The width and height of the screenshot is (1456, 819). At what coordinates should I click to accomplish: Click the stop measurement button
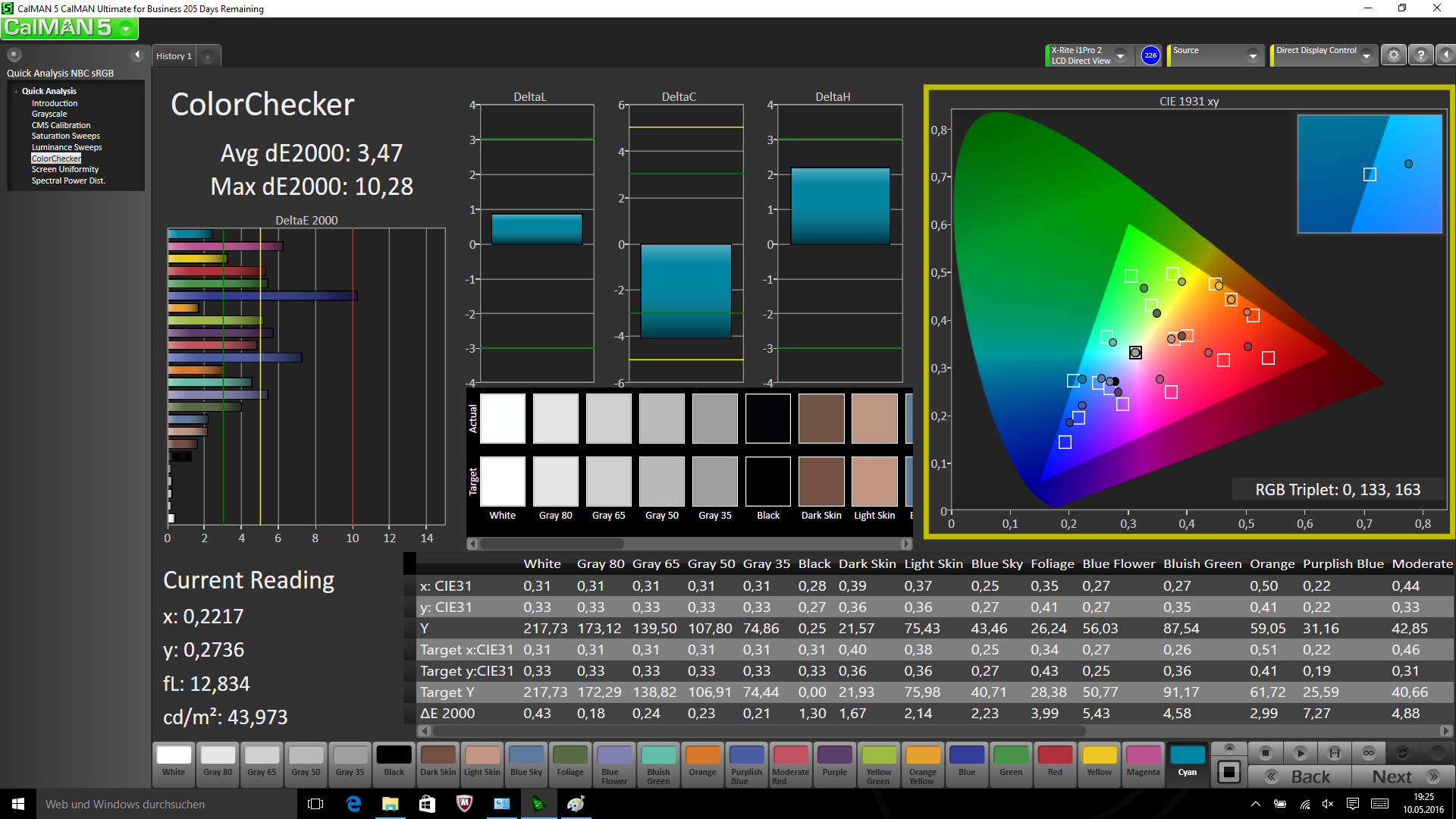tap(1265, 753)
